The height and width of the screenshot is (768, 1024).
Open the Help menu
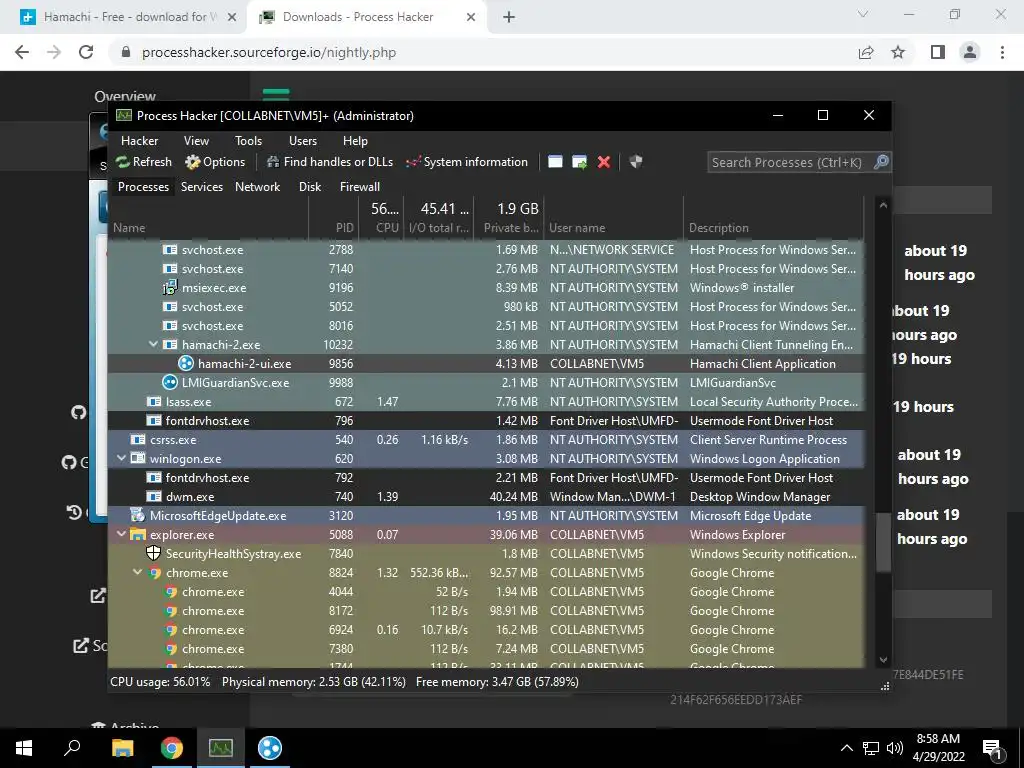point(355,140)
